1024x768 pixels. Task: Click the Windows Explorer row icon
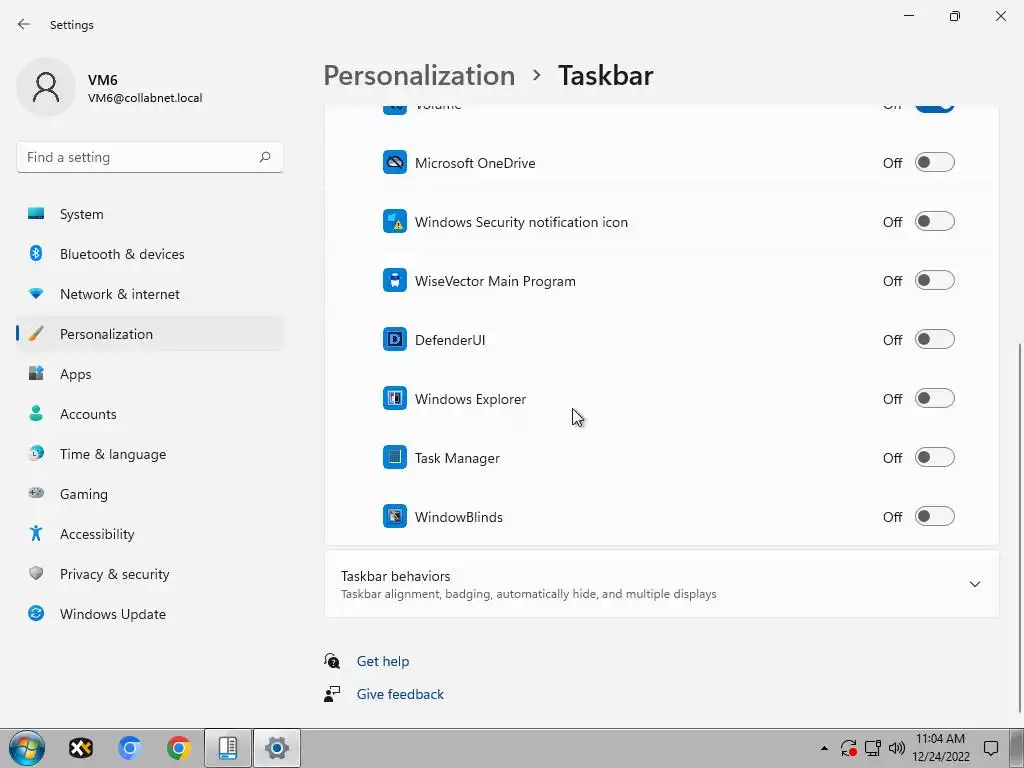click(x=394, y=398)
